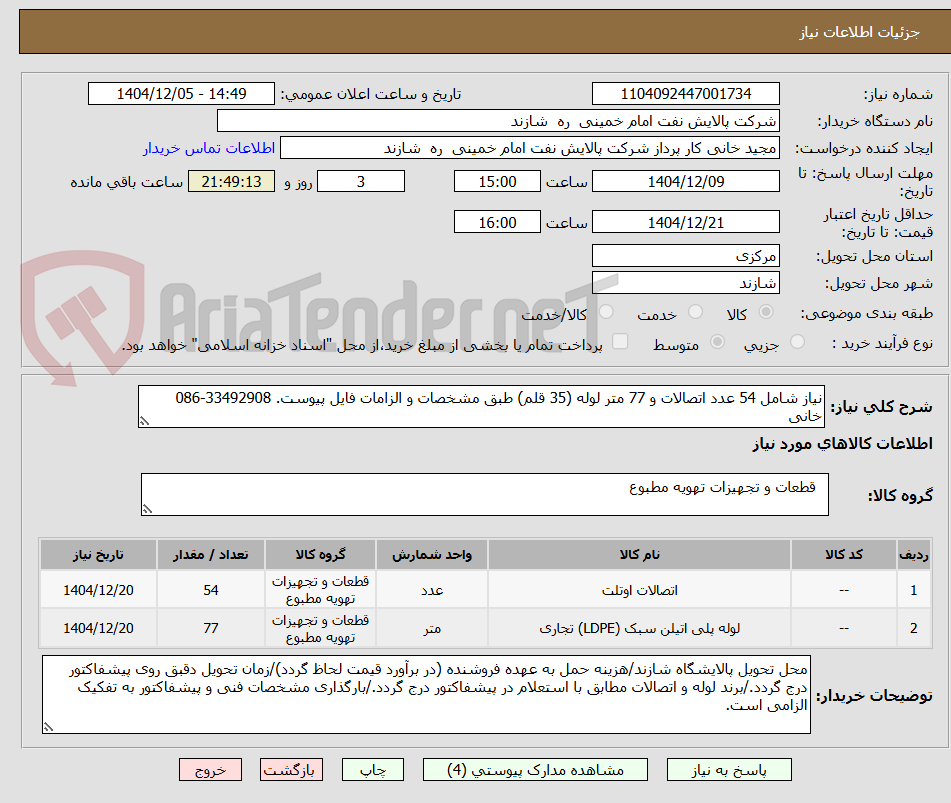This screenshot has width=951, height=803.
Task: Click the general need description textarea
Action: [x=481, y=406]
